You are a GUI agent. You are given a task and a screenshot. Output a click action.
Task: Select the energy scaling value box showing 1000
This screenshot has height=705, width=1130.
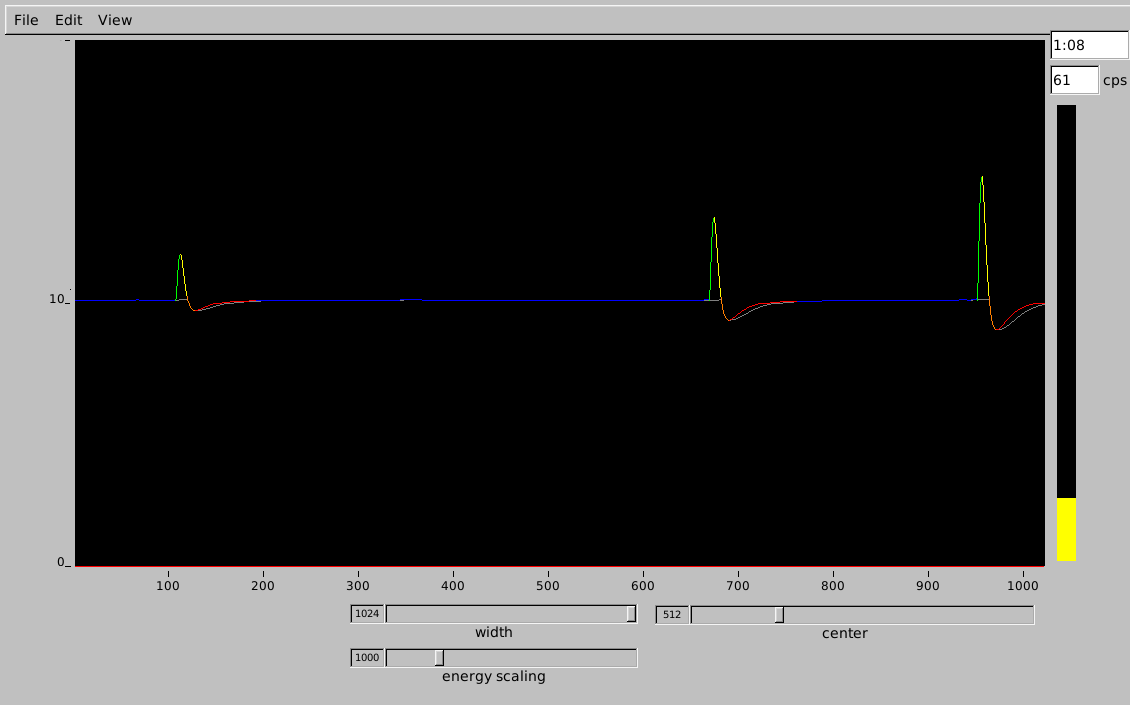click(367, 657)
